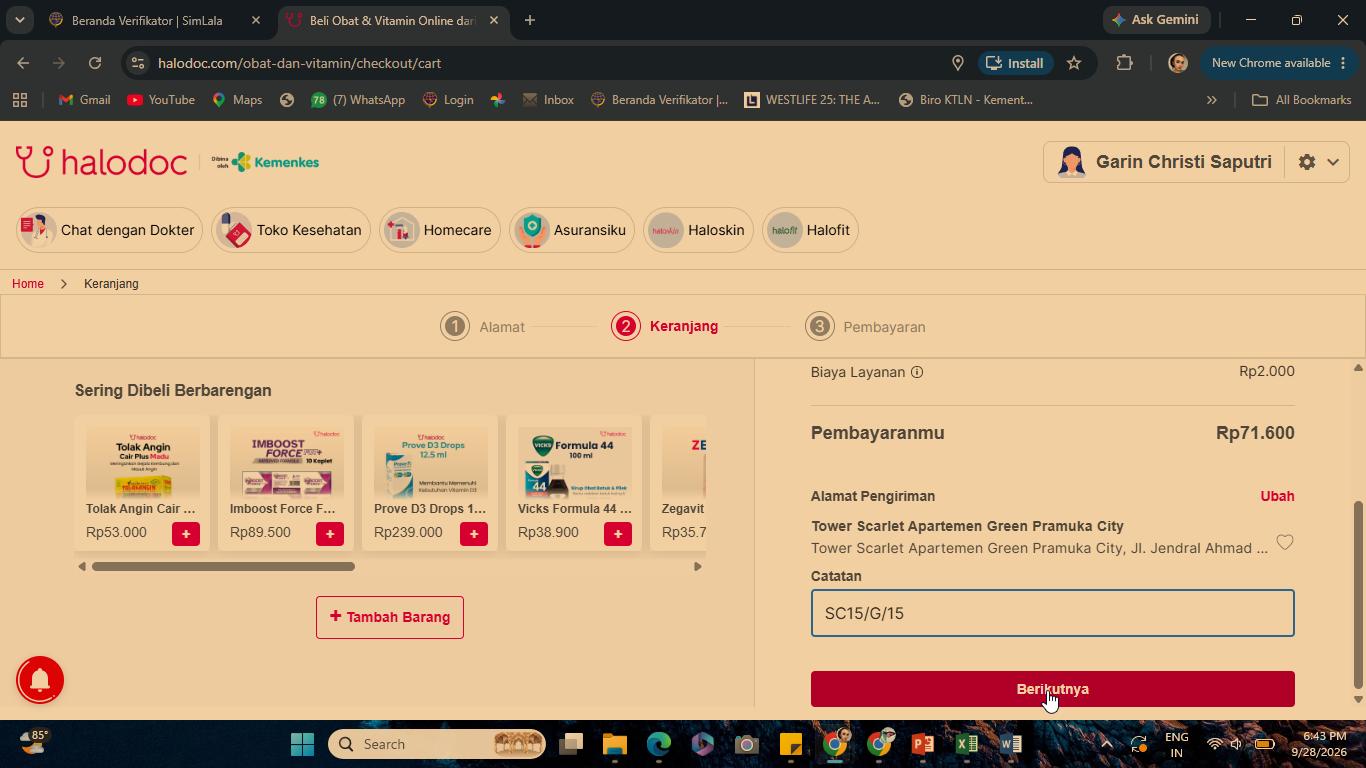The image size is (1366, 768).
Task: Toggle the heart icon to favorite address
Action: click(1285, 542)
